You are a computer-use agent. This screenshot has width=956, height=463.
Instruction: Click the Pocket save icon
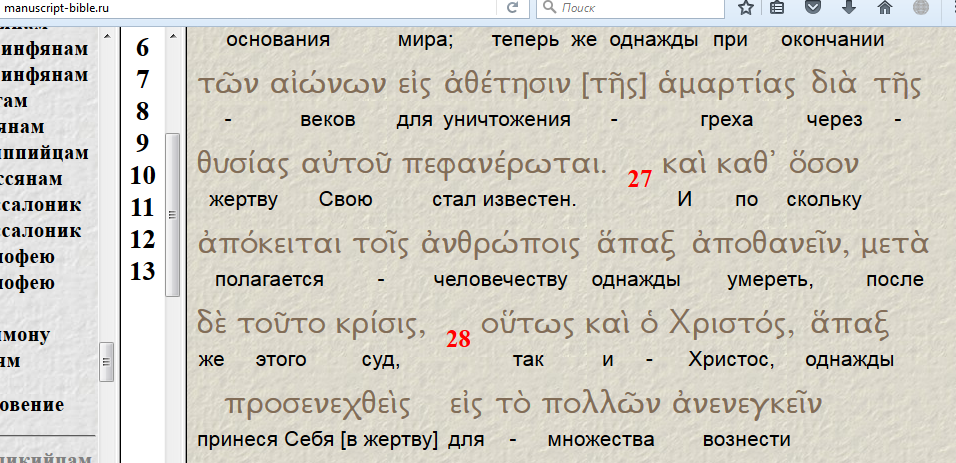coord(814,8)
